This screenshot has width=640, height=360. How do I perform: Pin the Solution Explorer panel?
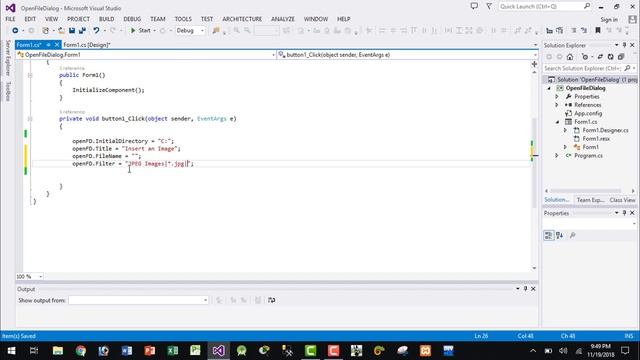tap(624, 45)
